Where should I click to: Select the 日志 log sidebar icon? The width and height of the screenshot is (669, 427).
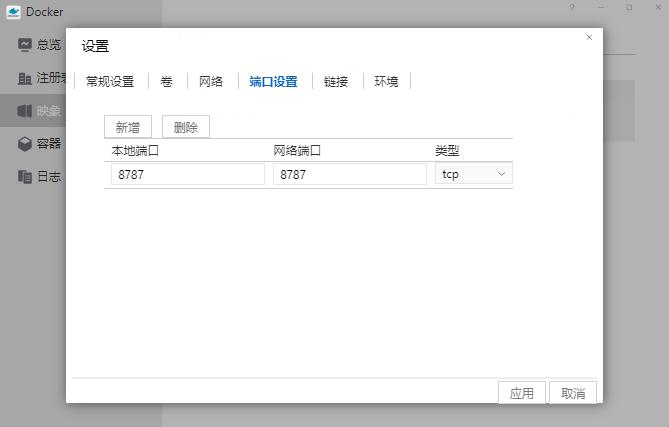pyautogui.click(x=25, y=177)
